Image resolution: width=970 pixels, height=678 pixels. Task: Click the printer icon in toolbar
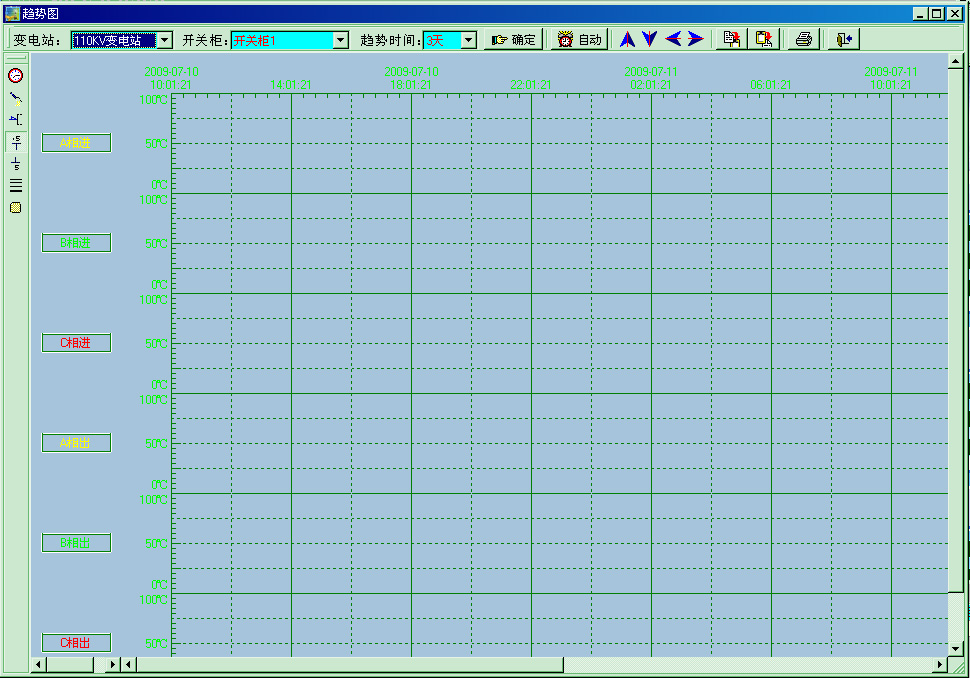[803, 40]
